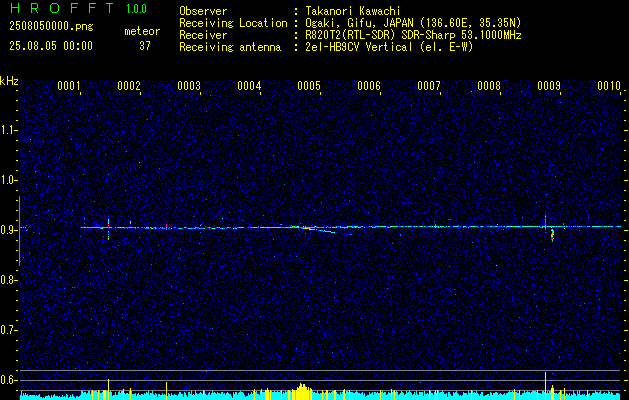
Task: Click time marker 0010
Action: (x=609, y=86)
